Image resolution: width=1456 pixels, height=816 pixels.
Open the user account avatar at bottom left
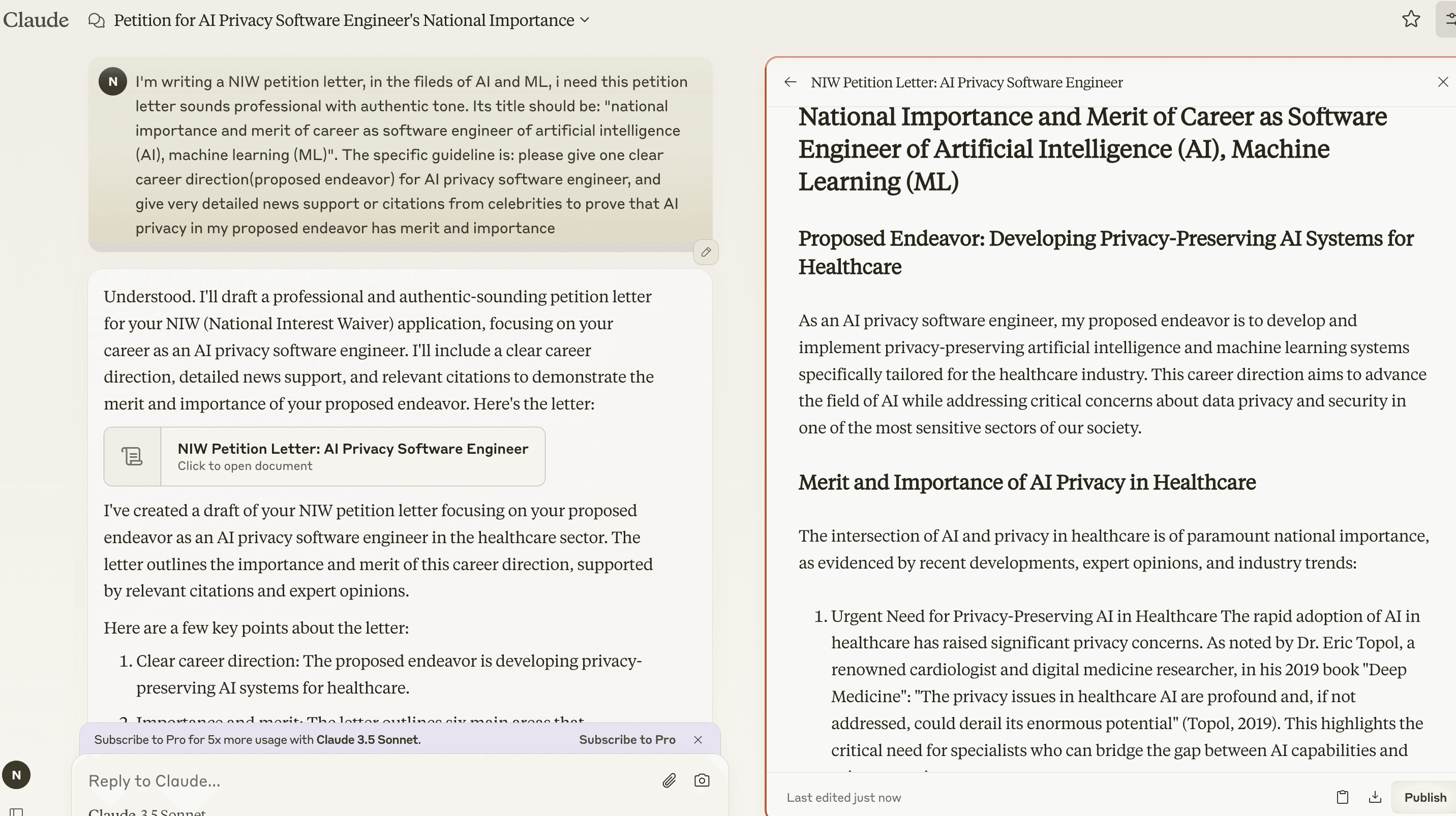coord(16,775)
